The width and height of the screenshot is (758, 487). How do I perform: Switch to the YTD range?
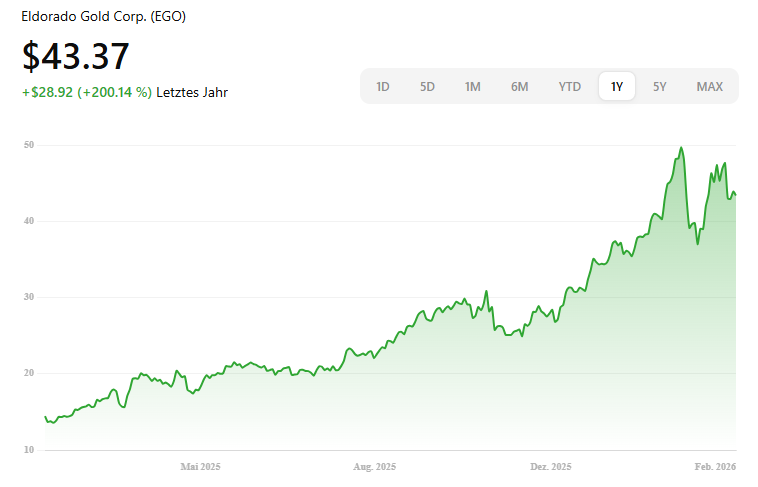click(569, 87)
